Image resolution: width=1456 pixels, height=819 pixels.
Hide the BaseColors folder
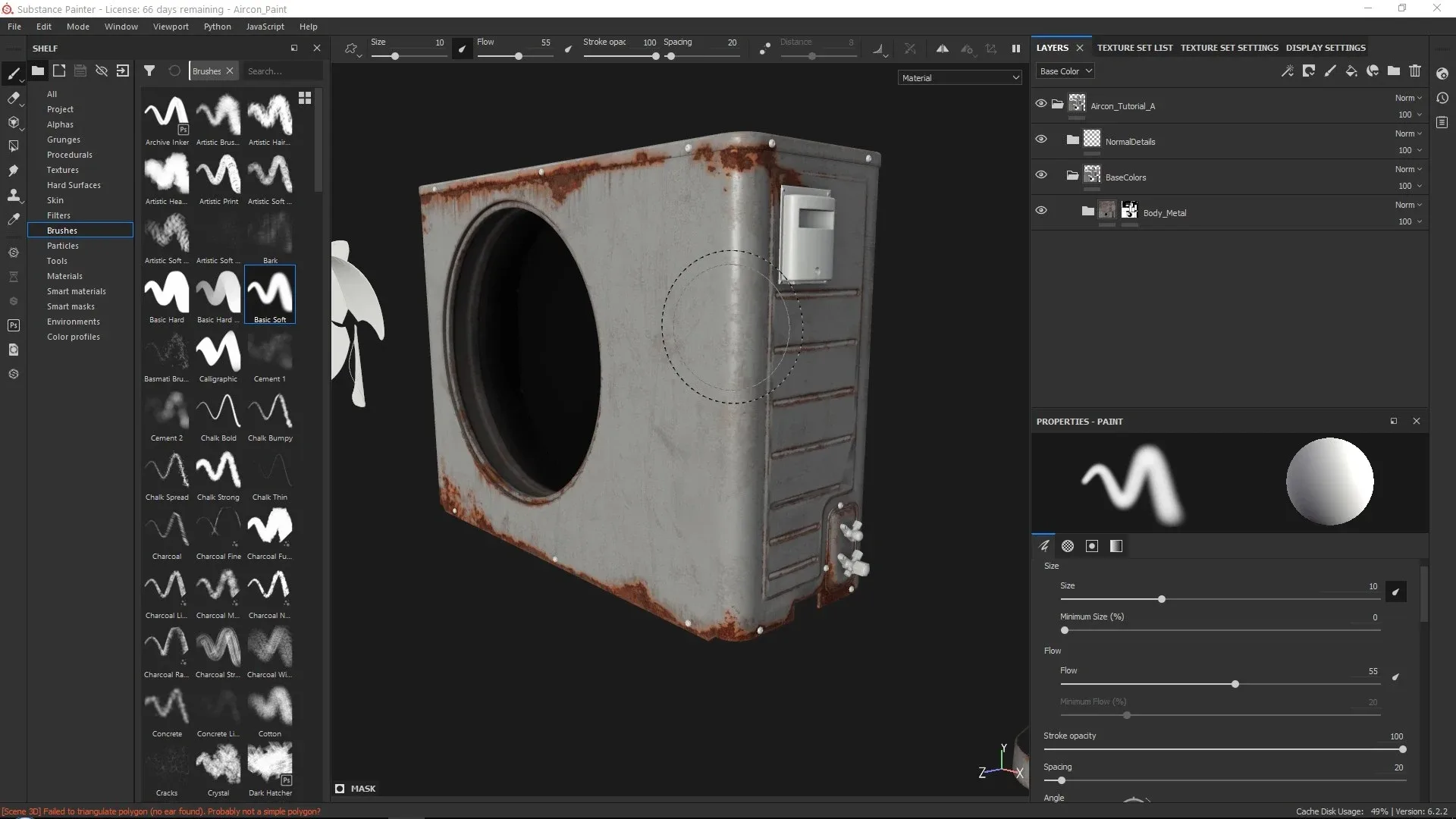[x=1040, y=175]
